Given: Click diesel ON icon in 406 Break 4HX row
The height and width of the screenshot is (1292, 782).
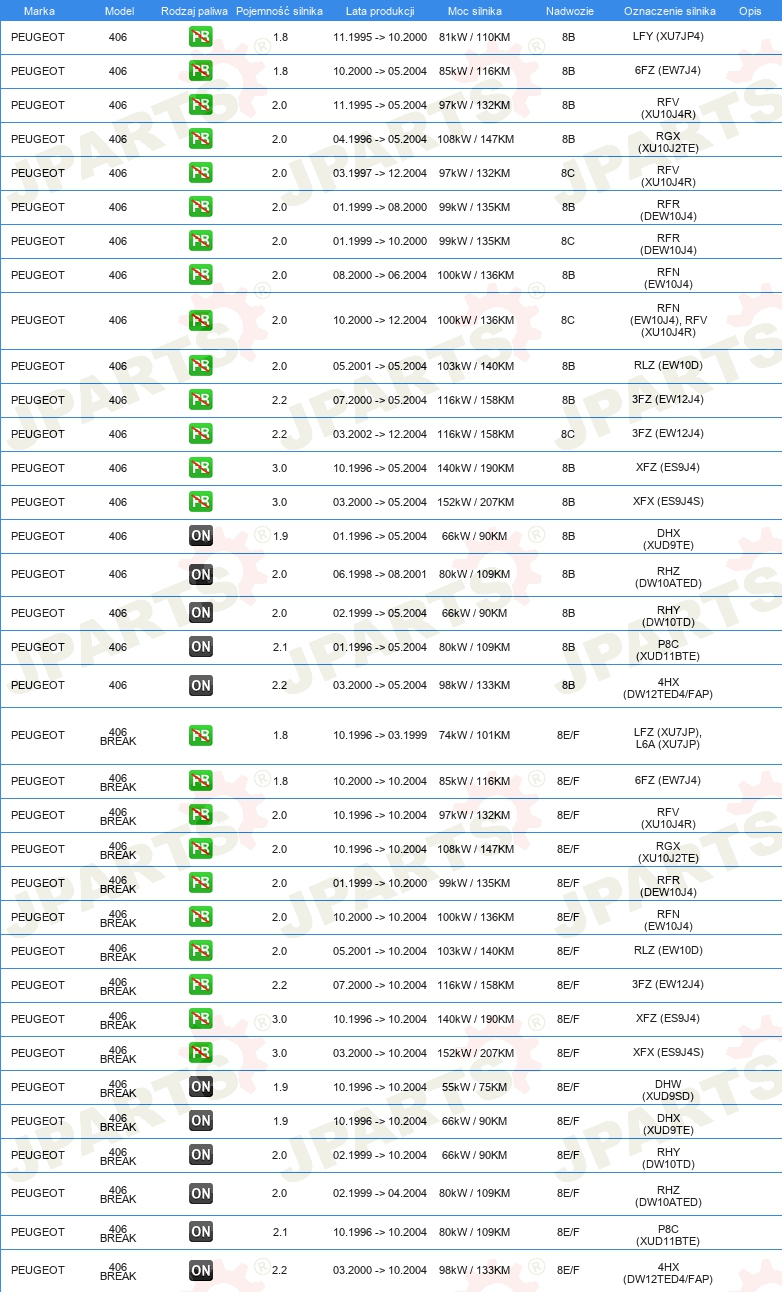Looking at the screenshot, I should click(x=200, y=1270).
